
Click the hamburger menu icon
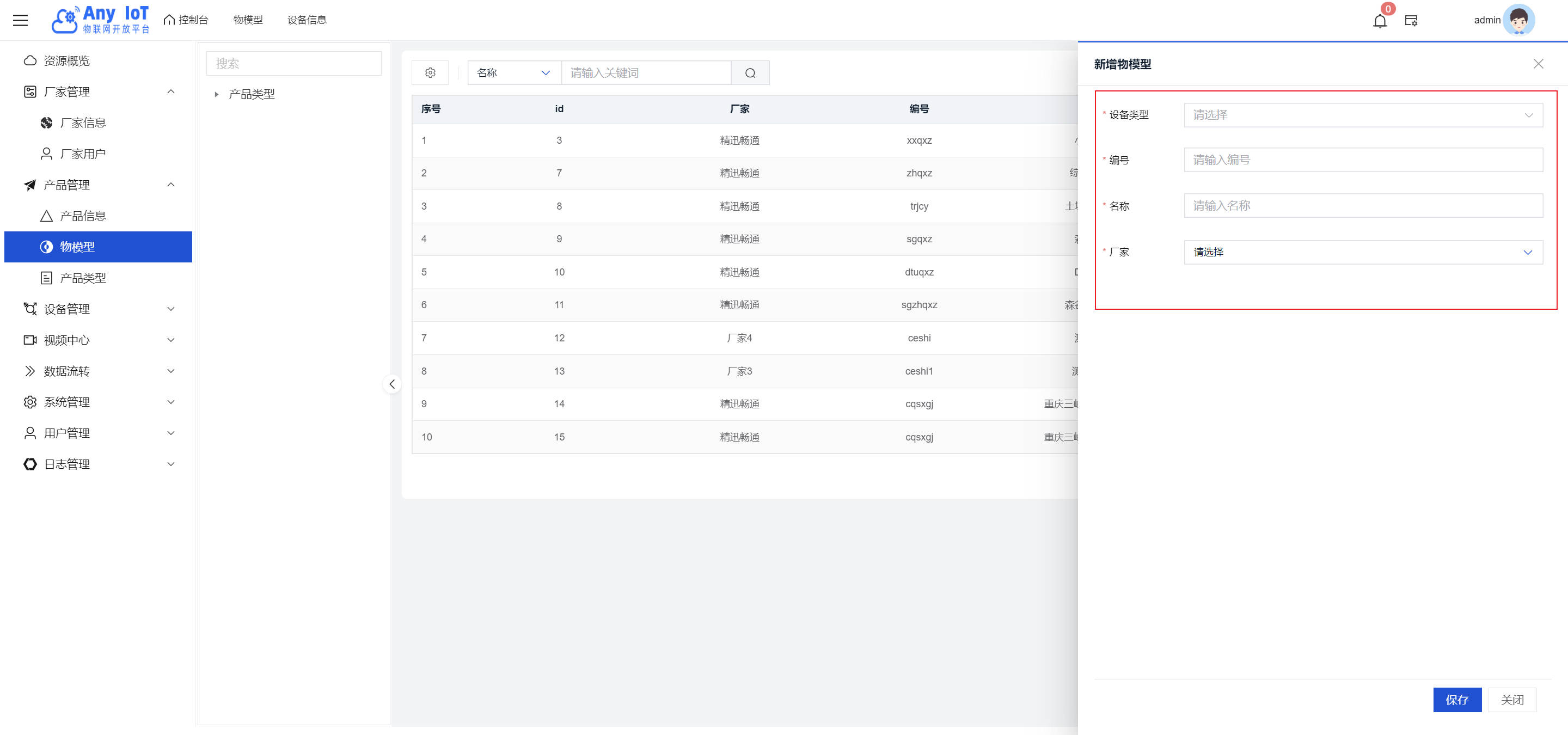click(21, 20)
